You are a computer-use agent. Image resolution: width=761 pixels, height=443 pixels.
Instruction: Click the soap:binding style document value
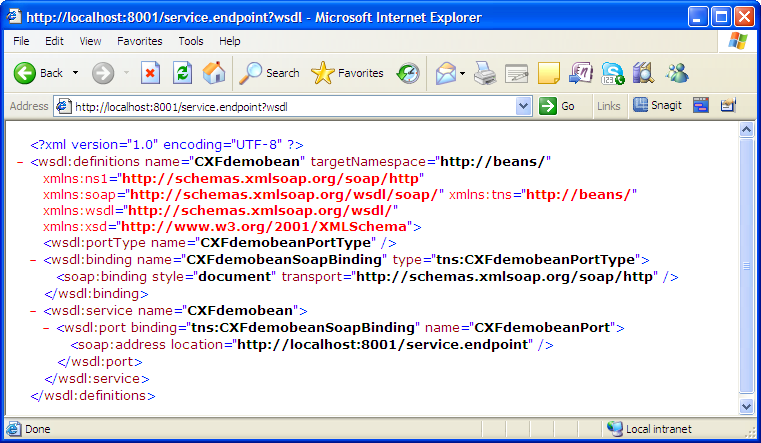click(235, 277)
